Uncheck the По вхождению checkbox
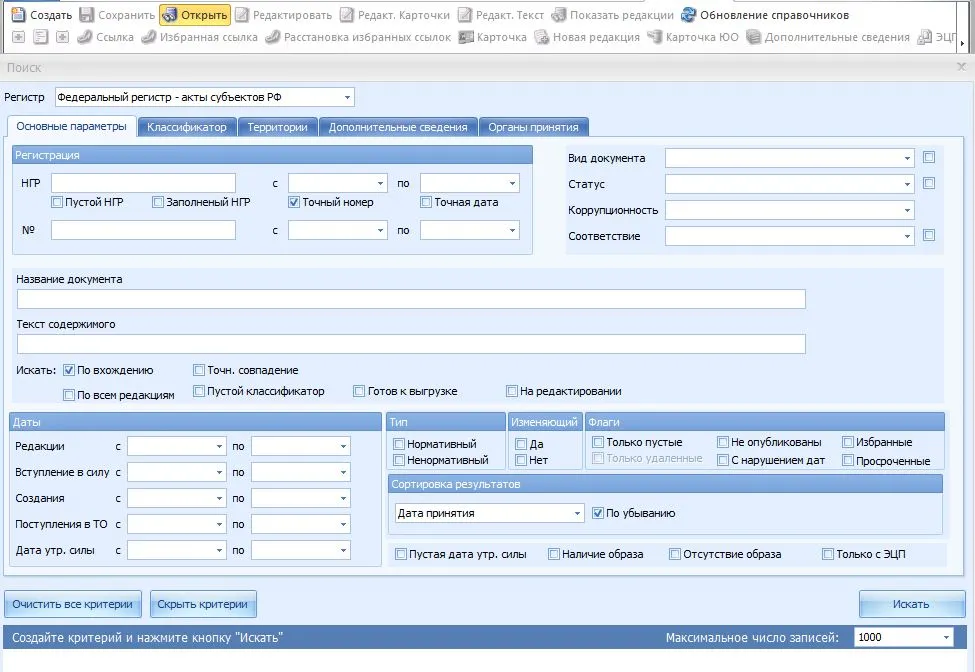The height and width of the screenshot is (672, 975). [x=69, y=370]
